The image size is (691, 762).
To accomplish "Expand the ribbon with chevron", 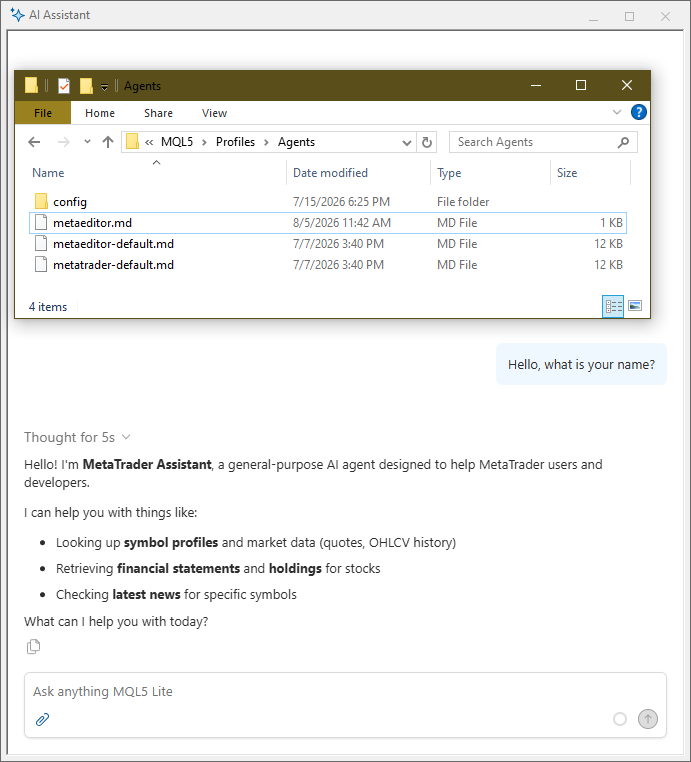I will click(x=617, y=112).
